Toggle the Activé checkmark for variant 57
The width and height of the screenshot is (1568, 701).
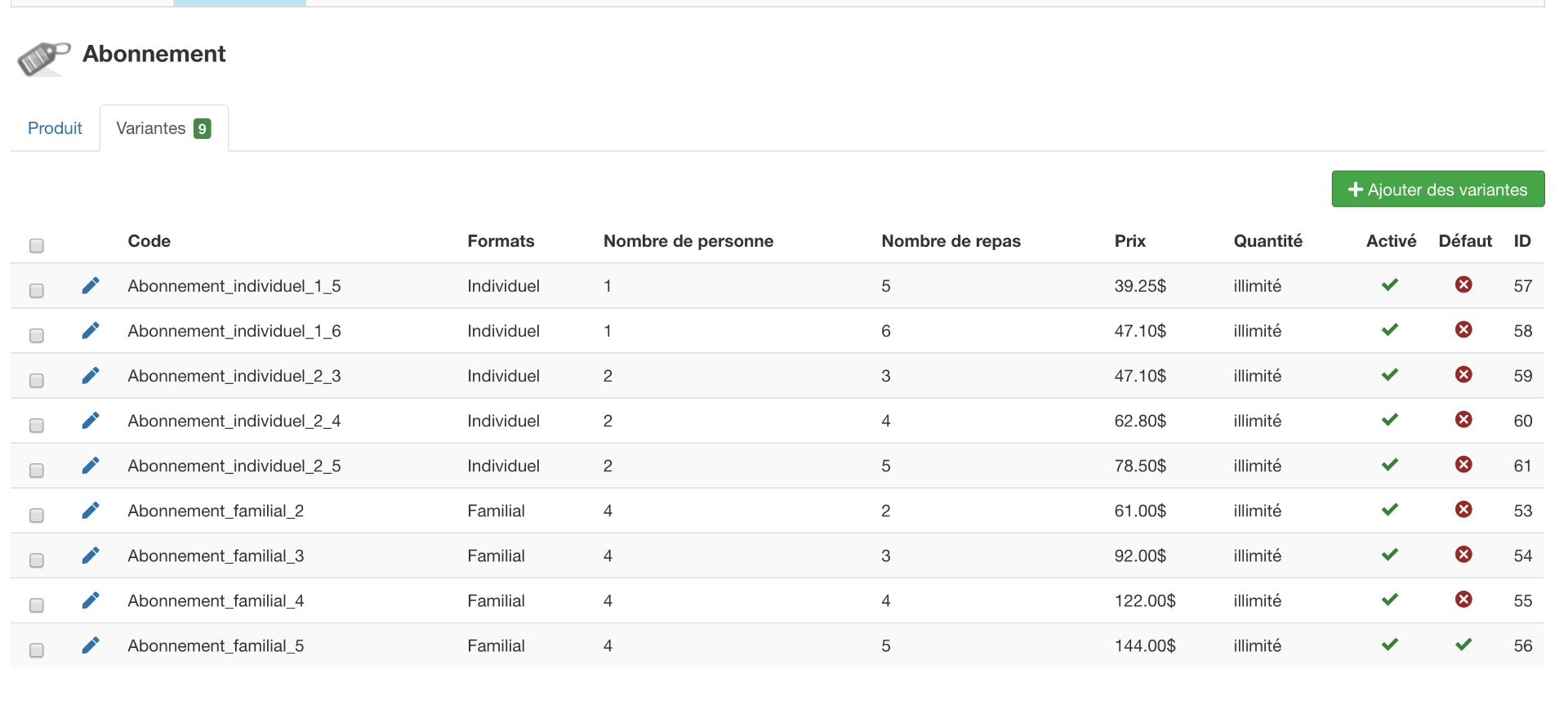click(x=1390, y=285)
